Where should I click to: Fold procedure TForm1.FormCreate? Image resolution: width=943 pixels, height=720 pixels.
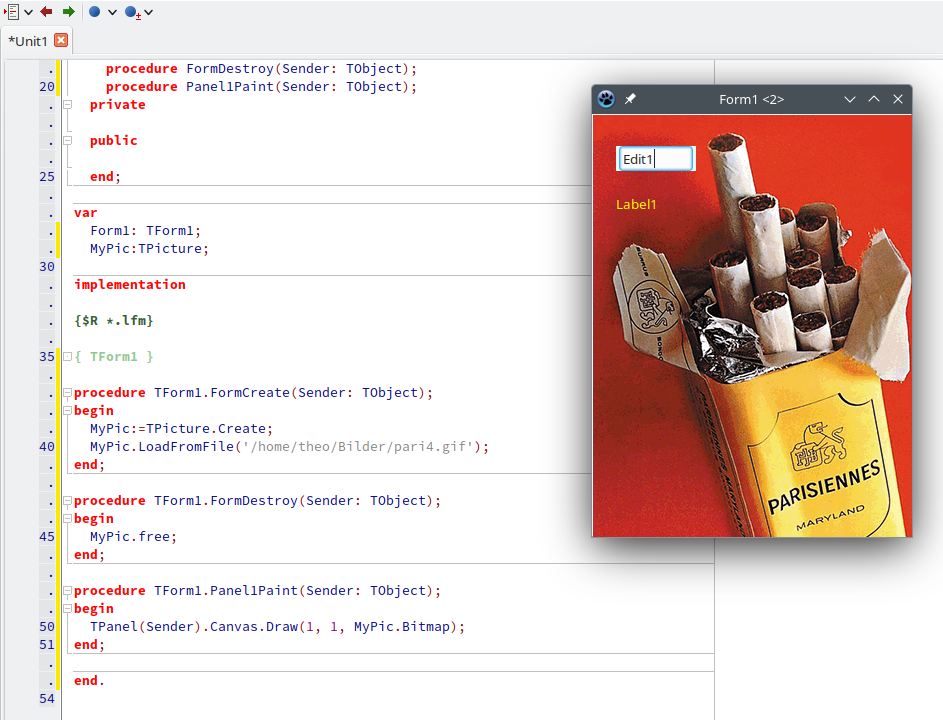tap(68, 393)
